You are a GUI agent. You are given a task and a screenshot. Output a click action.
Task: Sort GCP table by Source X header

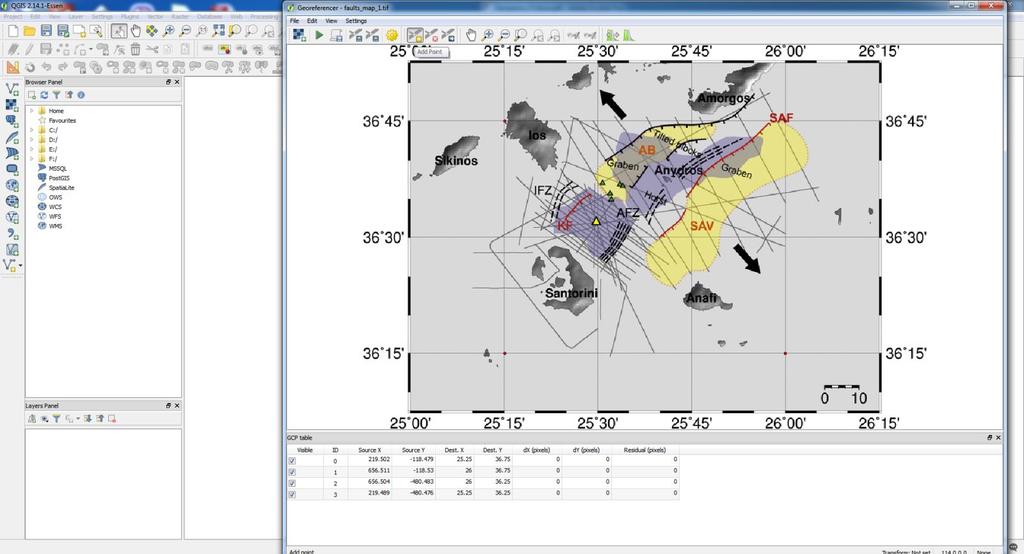369,450
